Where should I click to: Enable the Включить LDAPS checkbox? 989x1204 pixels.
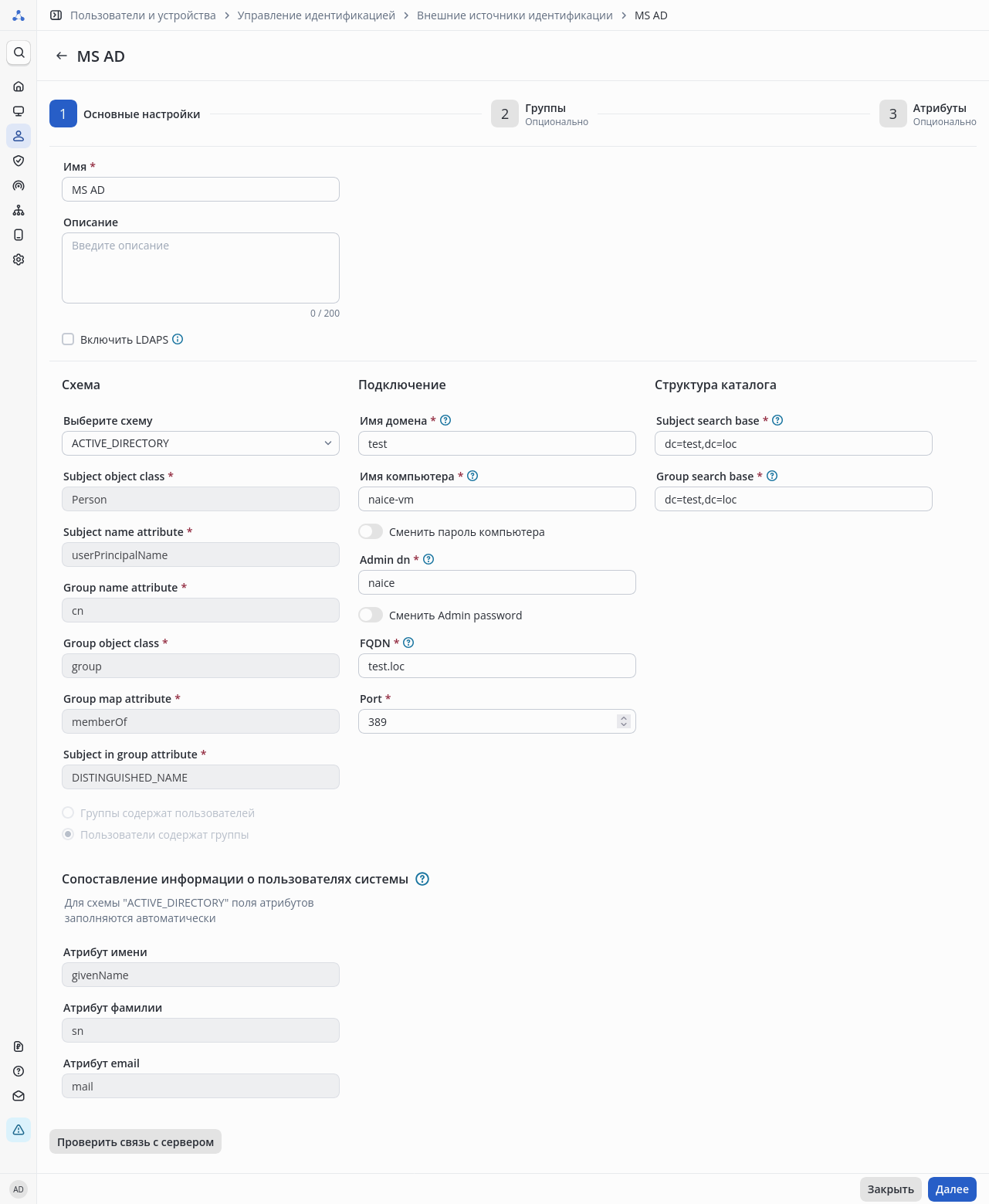coord(68,339)
